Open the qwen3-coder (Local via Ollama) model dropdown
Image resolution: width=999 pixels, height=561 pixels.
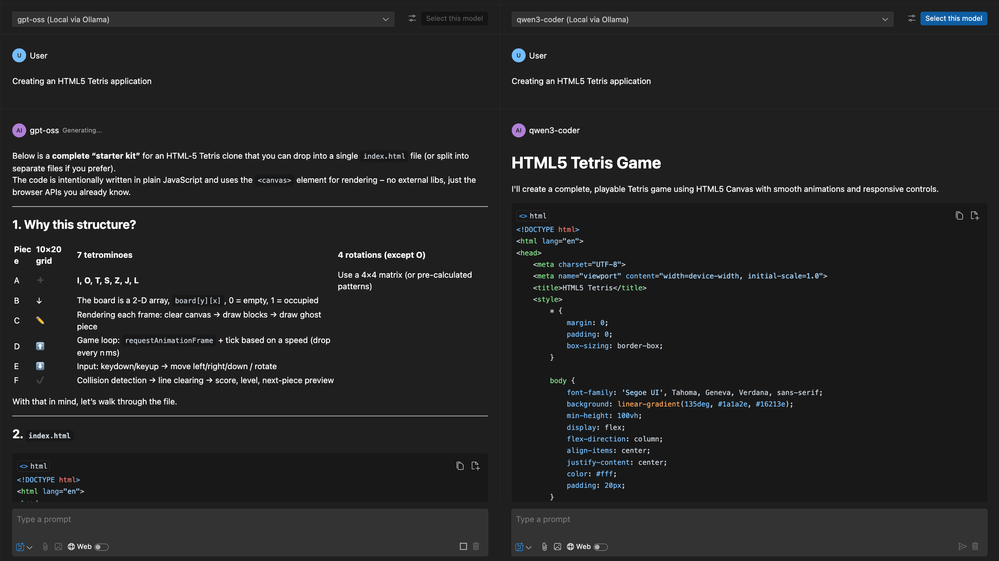pos(702,19)
